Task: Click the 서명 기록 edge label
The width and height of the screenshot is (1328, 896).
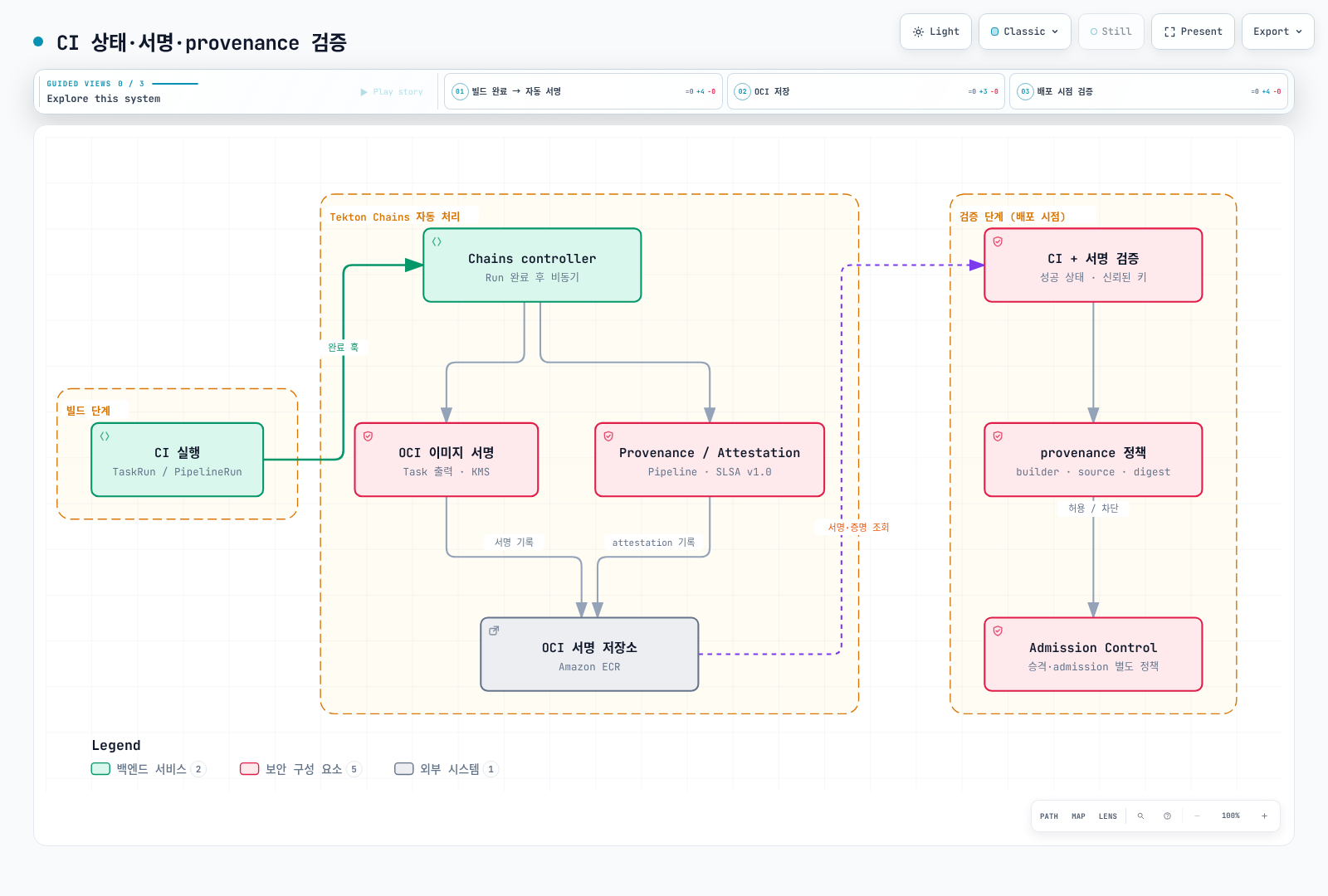Action: (x=514, y=543)
